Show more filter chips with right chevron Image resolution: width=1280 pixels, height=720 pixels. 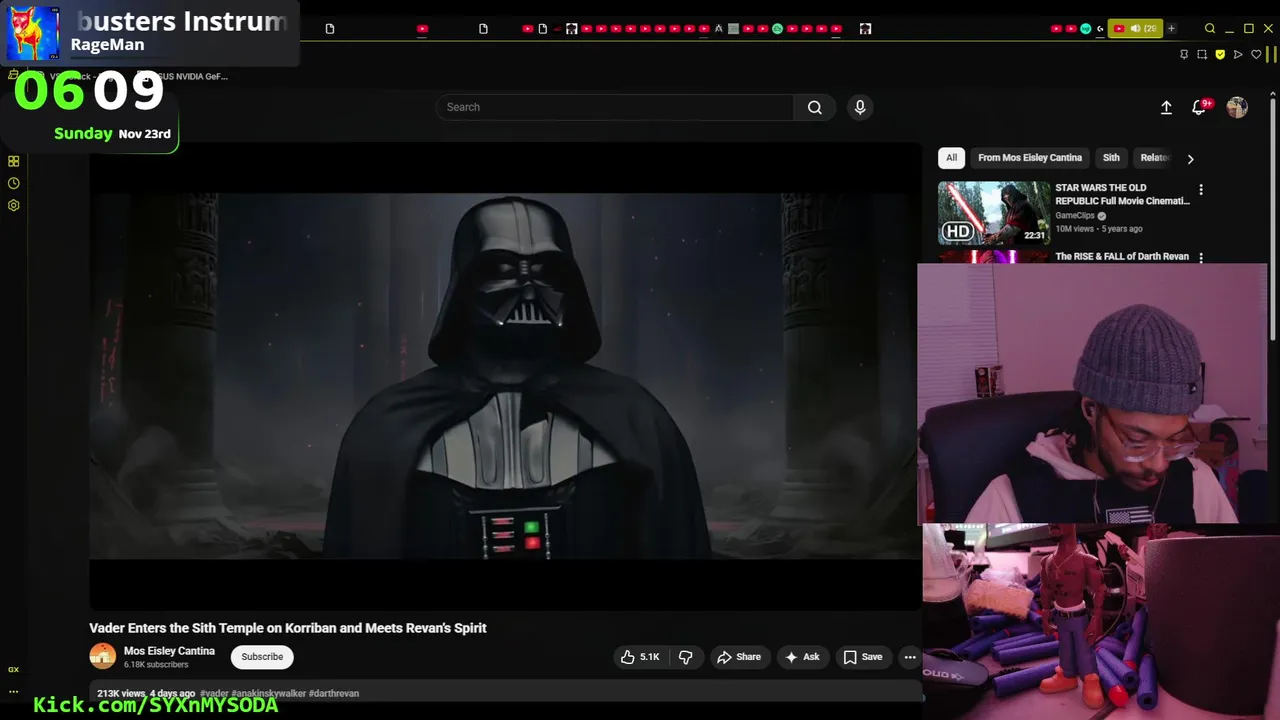1190,158
